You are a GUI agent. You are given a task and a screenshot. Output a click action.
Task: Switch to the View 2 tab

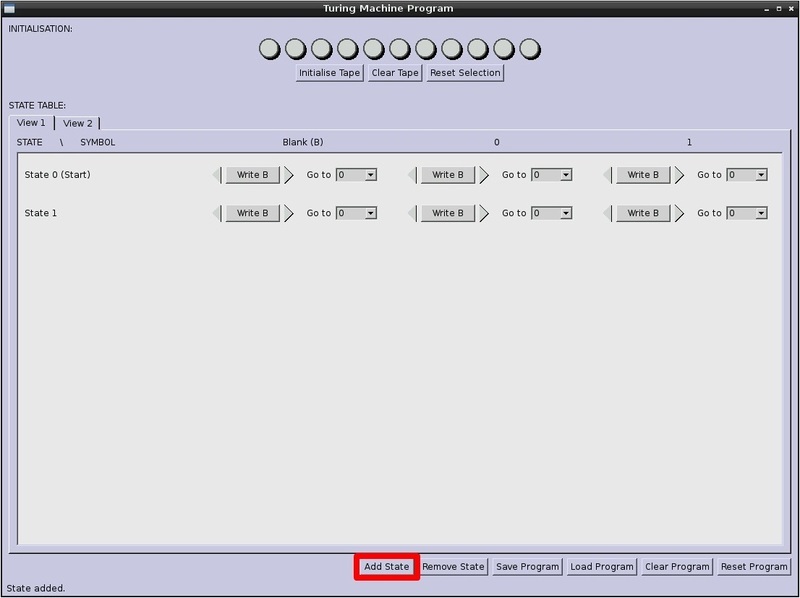(77, 123)
